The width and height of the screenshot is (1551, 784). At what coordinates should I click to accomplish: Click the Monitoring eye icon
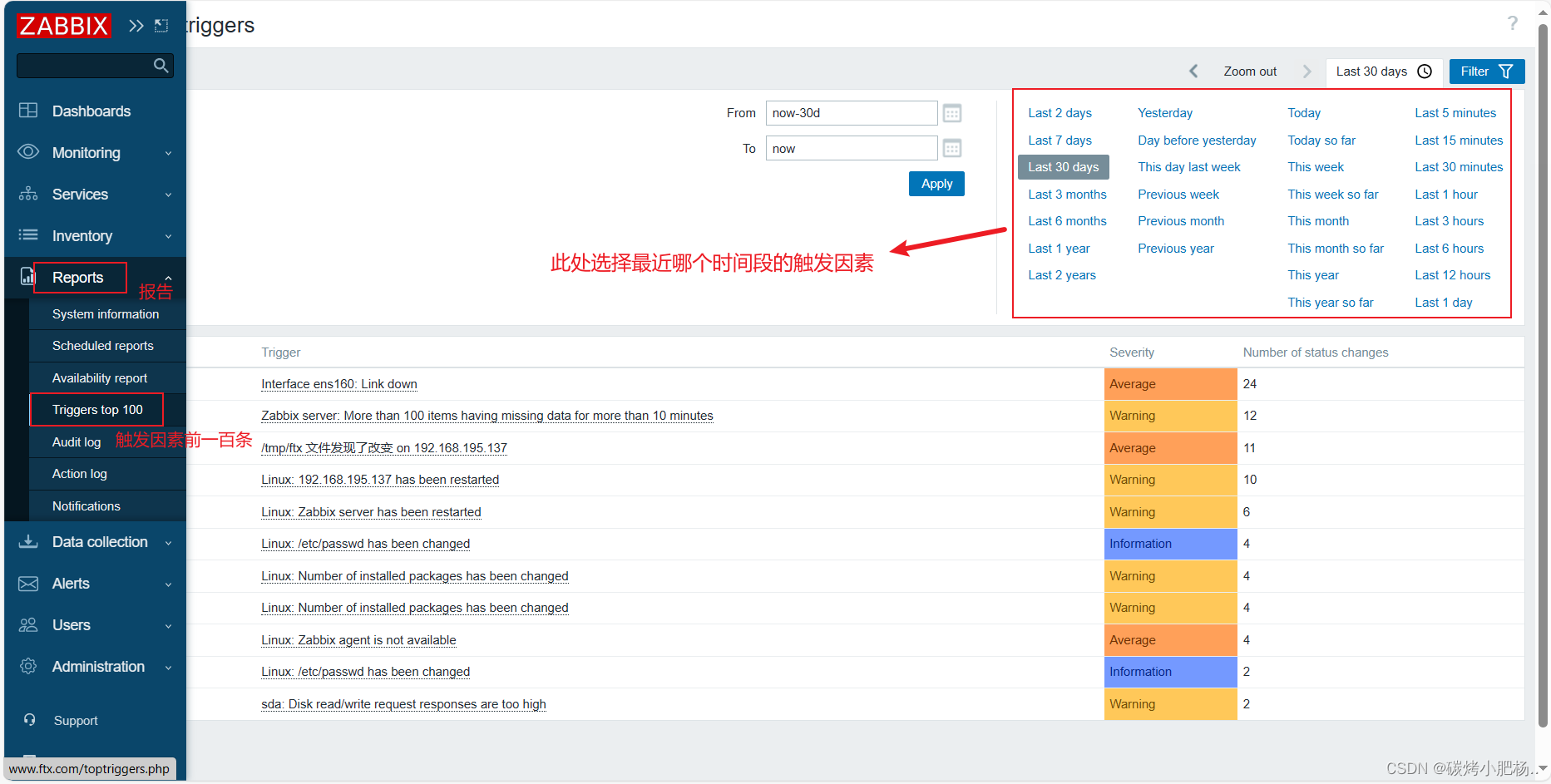pos(28,152)
